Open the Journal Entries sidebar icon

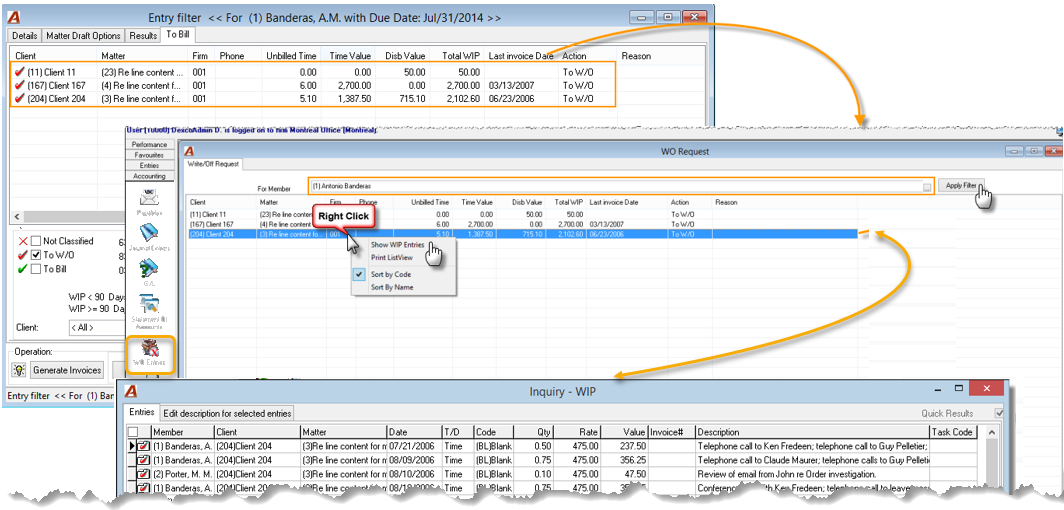pyautogui.click(x=149, y=235)
